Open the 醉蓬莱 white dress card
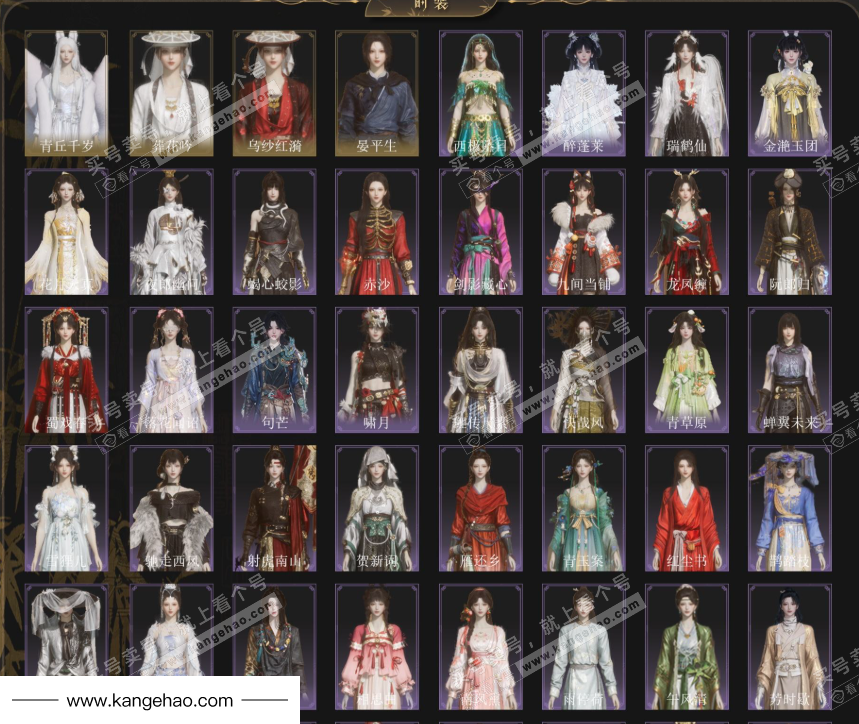Viewport: 859px width, 724px height. click(x=583, y=93)
